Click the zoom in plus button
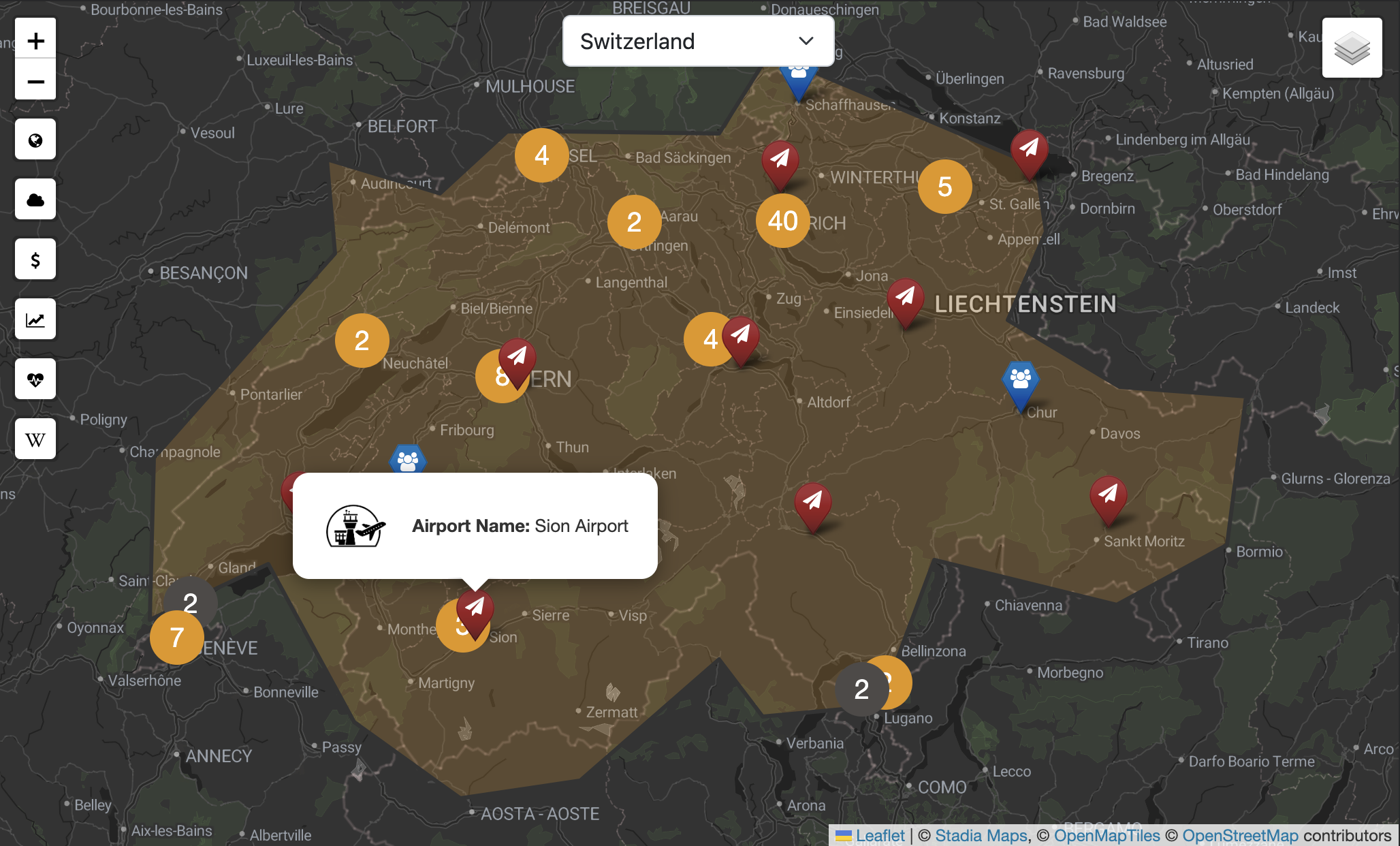 35,41
